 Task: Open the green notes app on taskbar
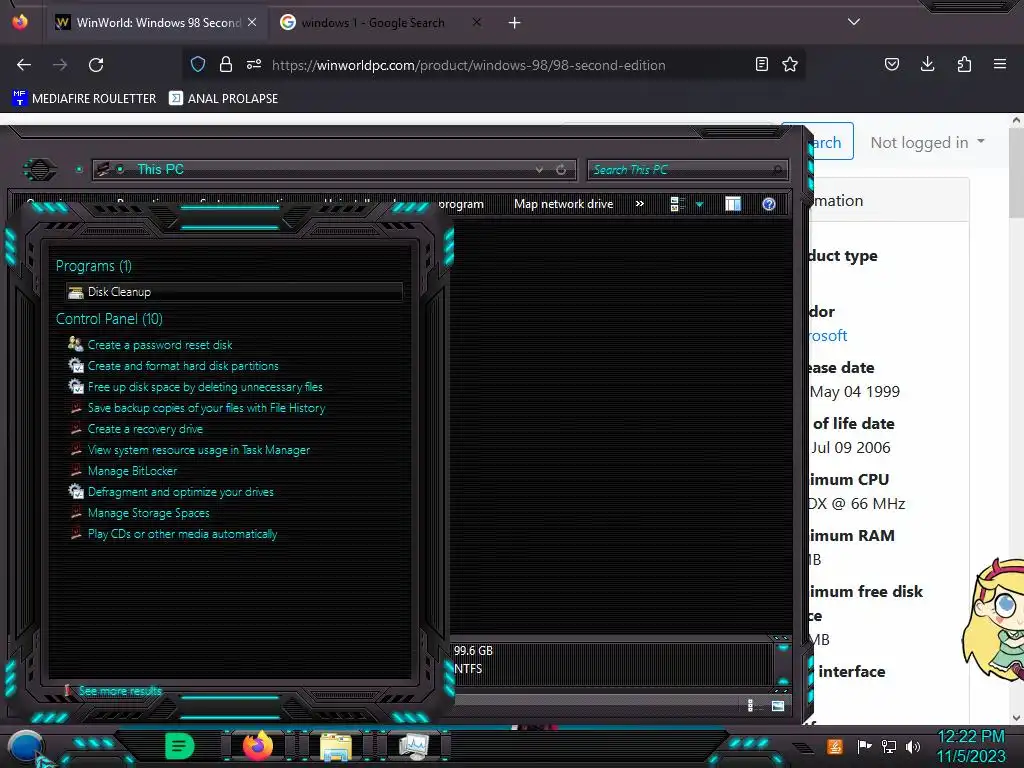click(180, 746)
